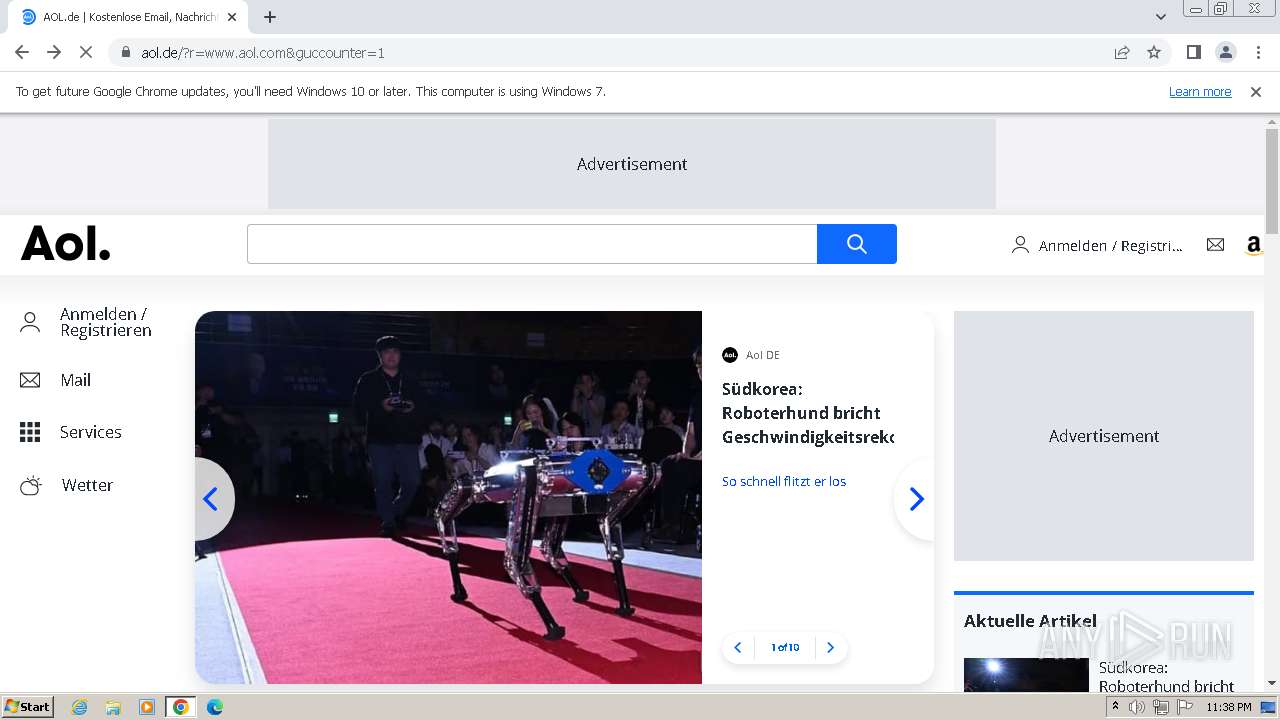Open Internet Explorer from taskbar
The height and width of the screenshot is (720, 1280).
(x=80, y=707)
